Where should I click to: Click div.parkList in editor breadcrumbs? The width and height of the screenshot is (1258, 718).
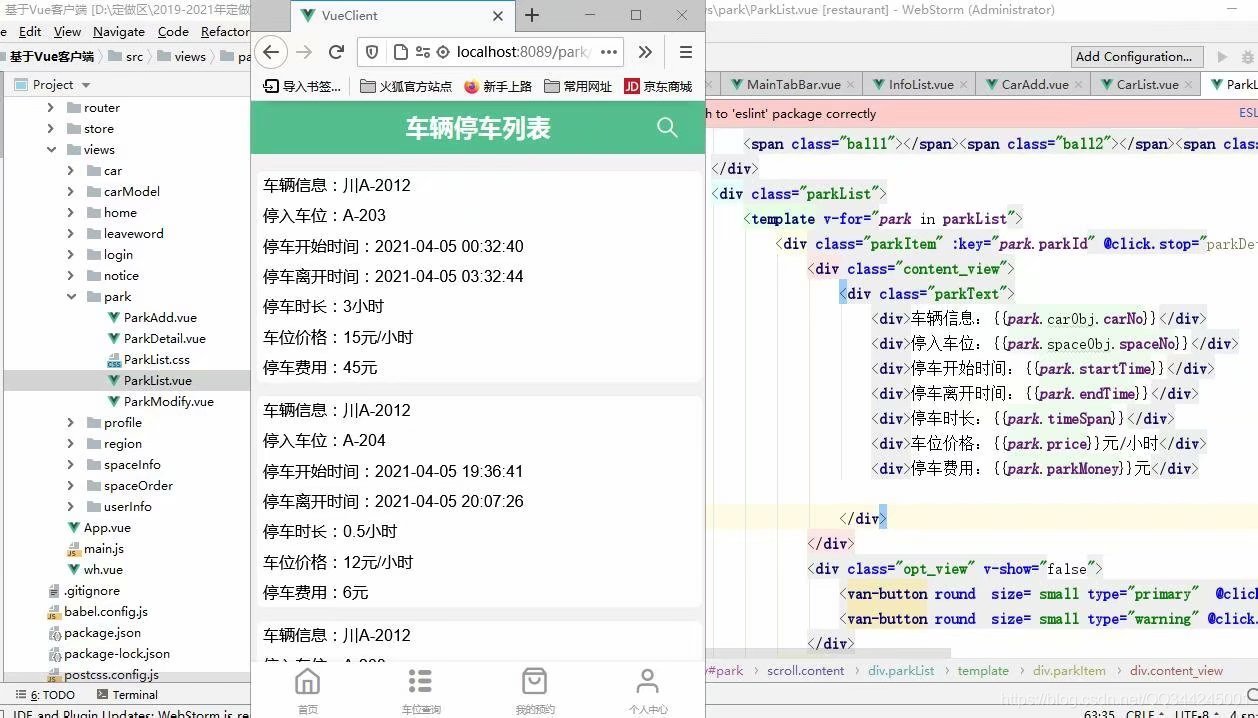coord(901,671)
